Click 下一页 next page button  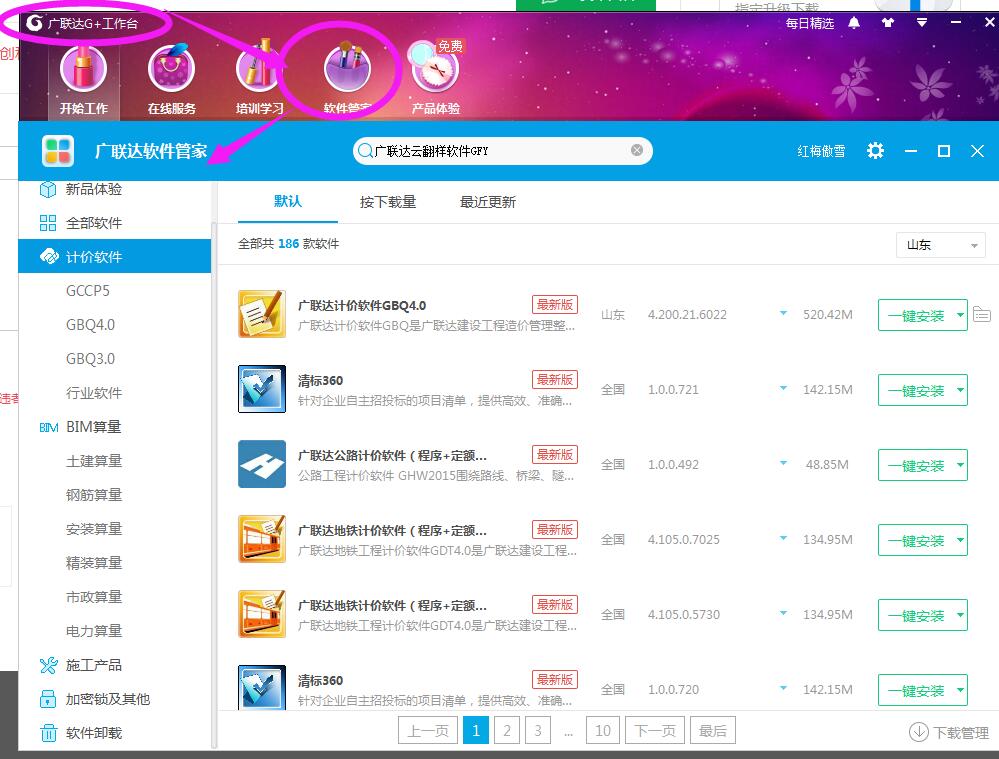coord(655,730)
